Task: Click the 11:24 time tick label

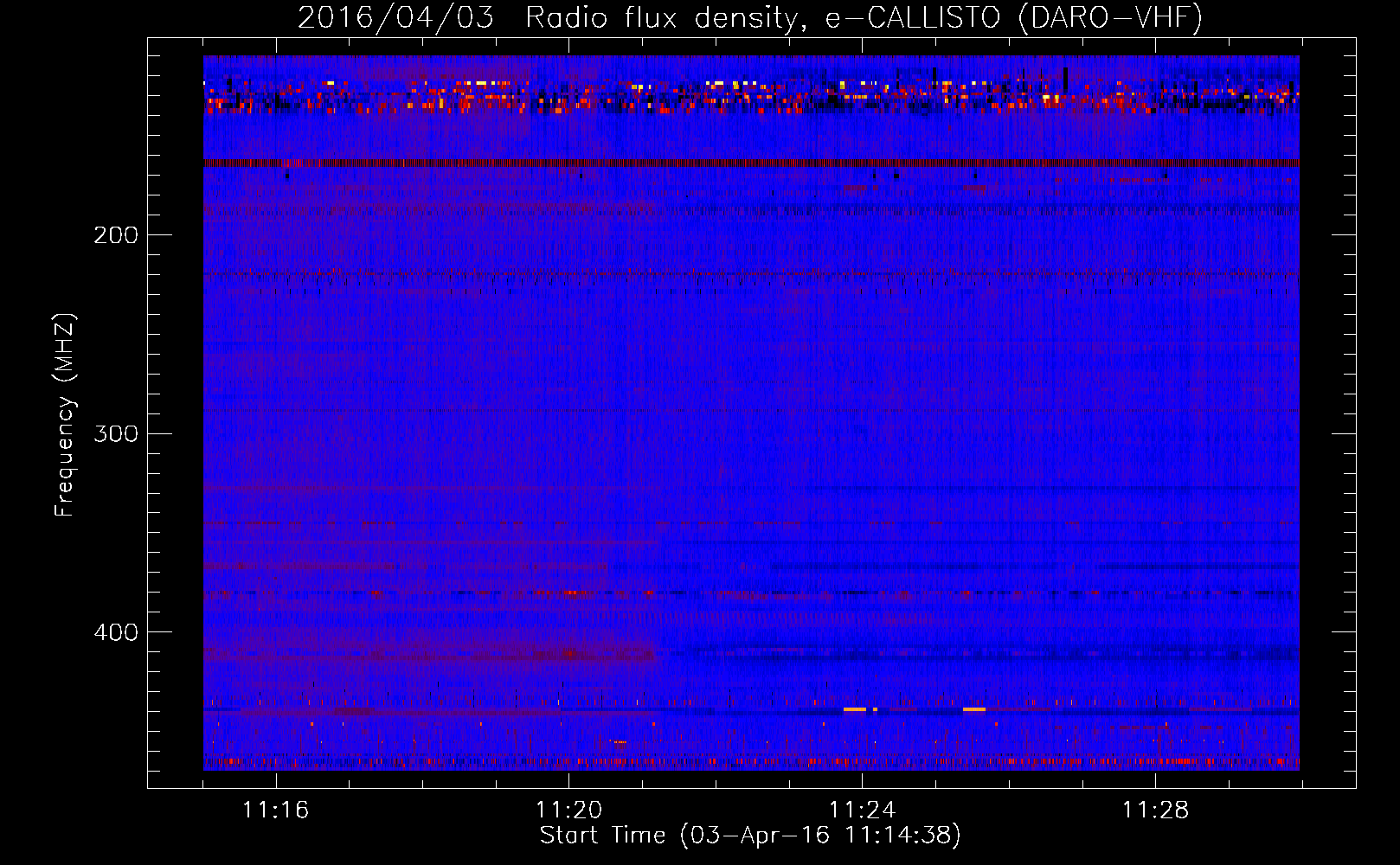Action: [x=863, y=811]
